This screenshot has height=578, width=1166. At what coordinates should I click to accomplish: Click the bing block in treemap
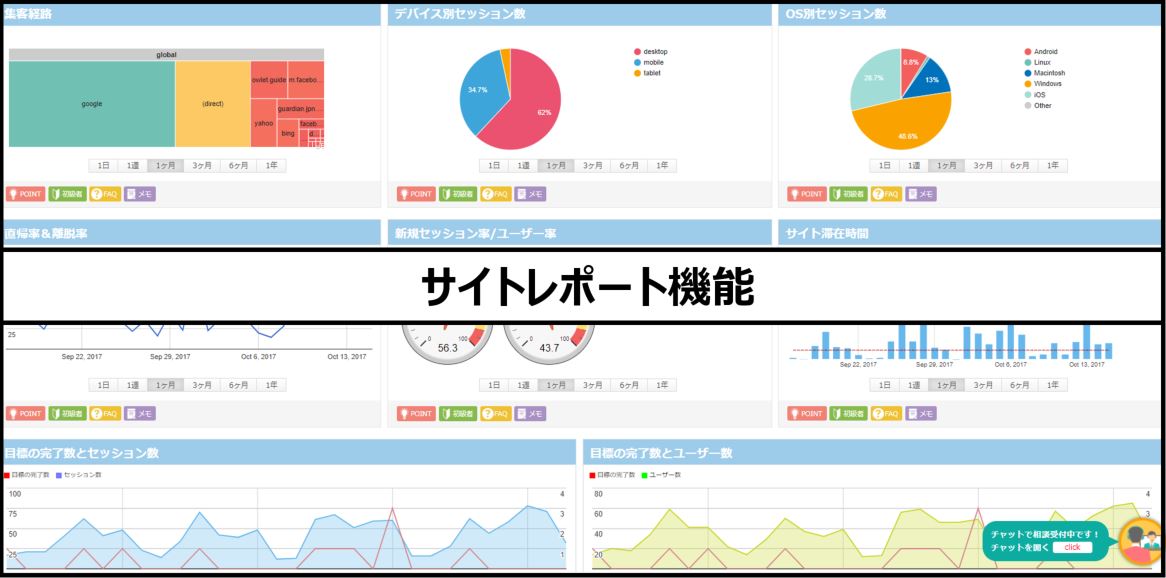(x=288, y=134)
